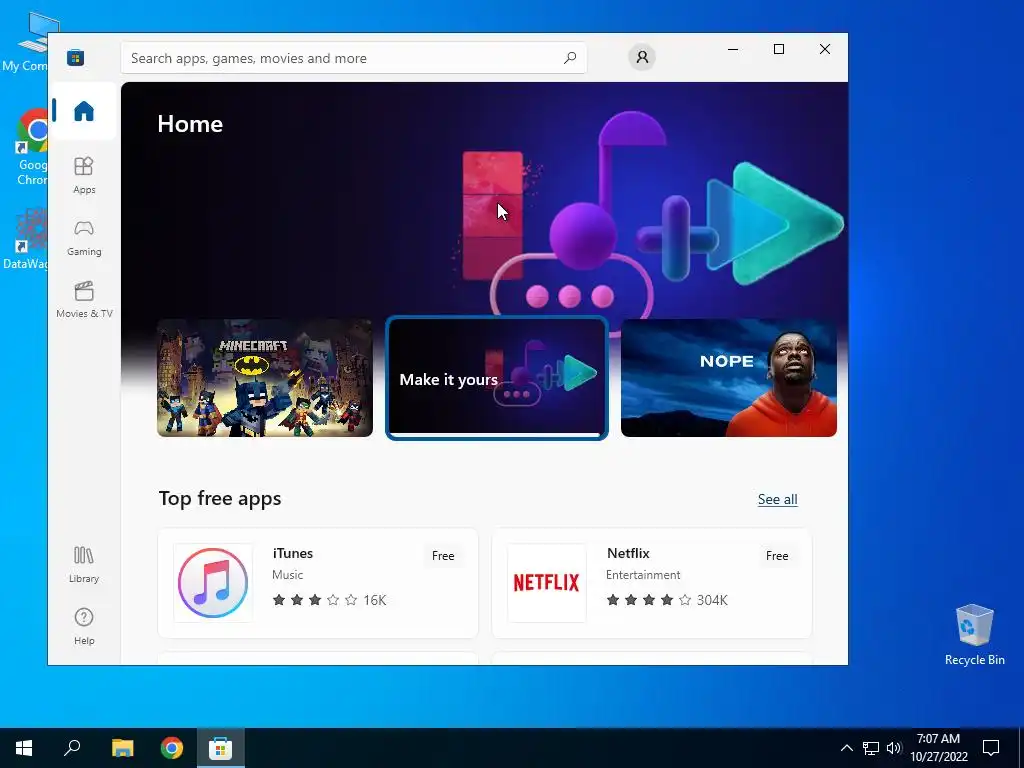This screenshot has width=1024, height=768.
Task: Click the Music category under iTunes
Action: click(287, 575)
